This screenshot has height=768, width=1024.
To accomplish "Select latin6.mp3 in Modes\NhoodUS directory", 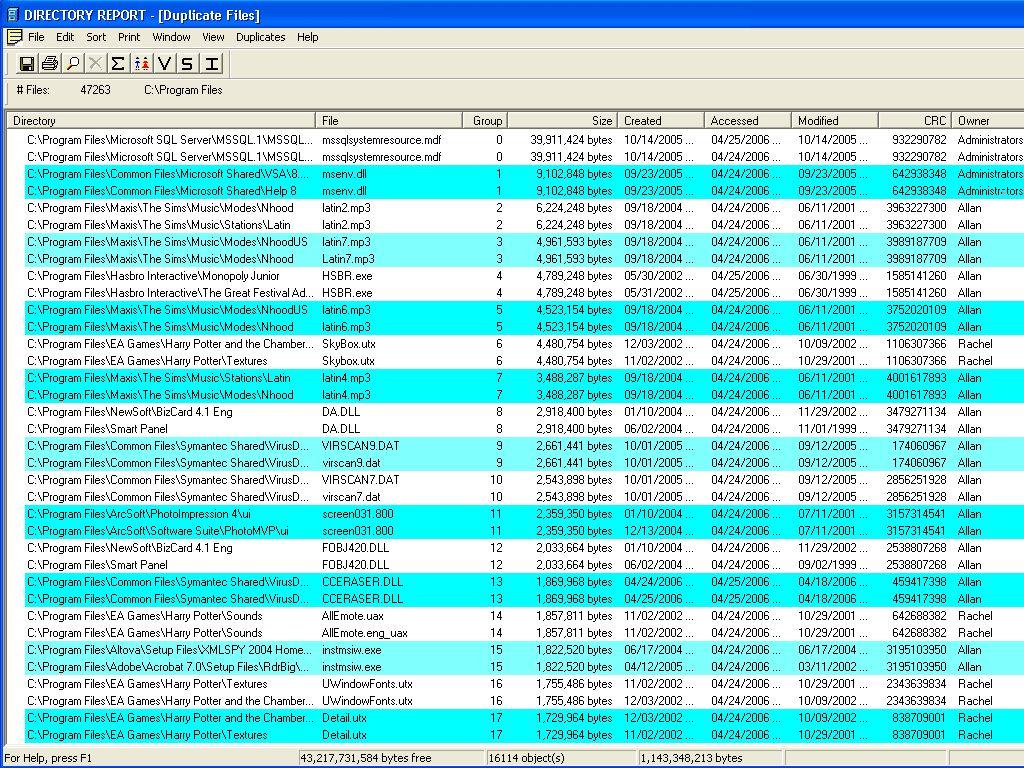I will 524,310.
